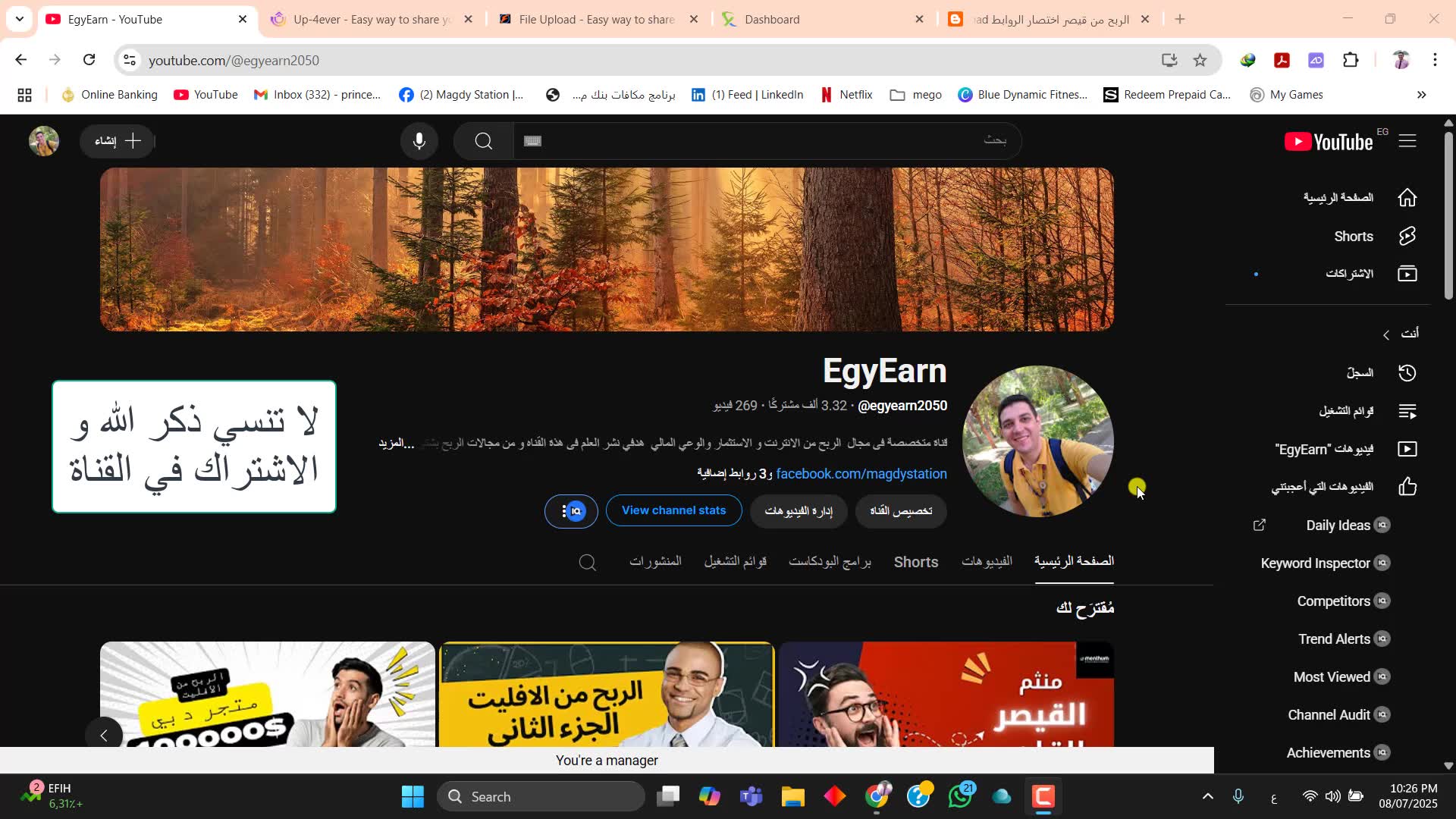Open the Dubai store video thumbnail
1456x819 pixels.
268,695
